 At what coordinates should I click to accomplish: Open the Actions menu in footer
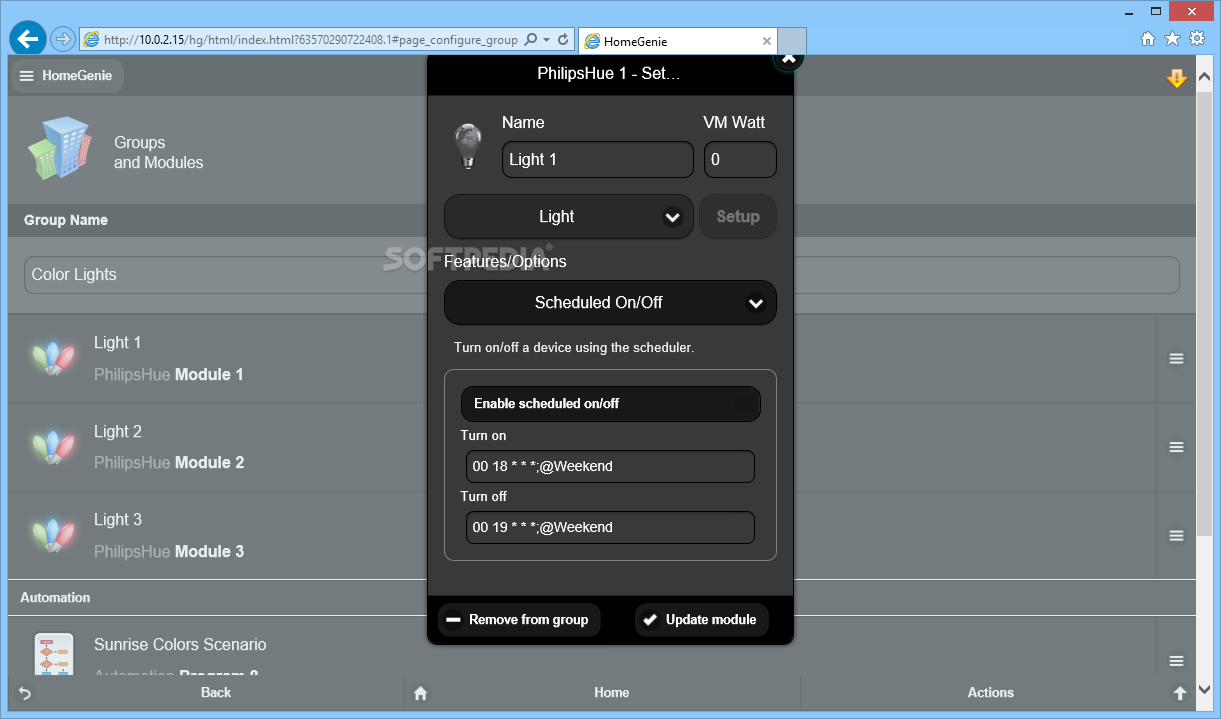pyautogui.click(x=991, y=692)
